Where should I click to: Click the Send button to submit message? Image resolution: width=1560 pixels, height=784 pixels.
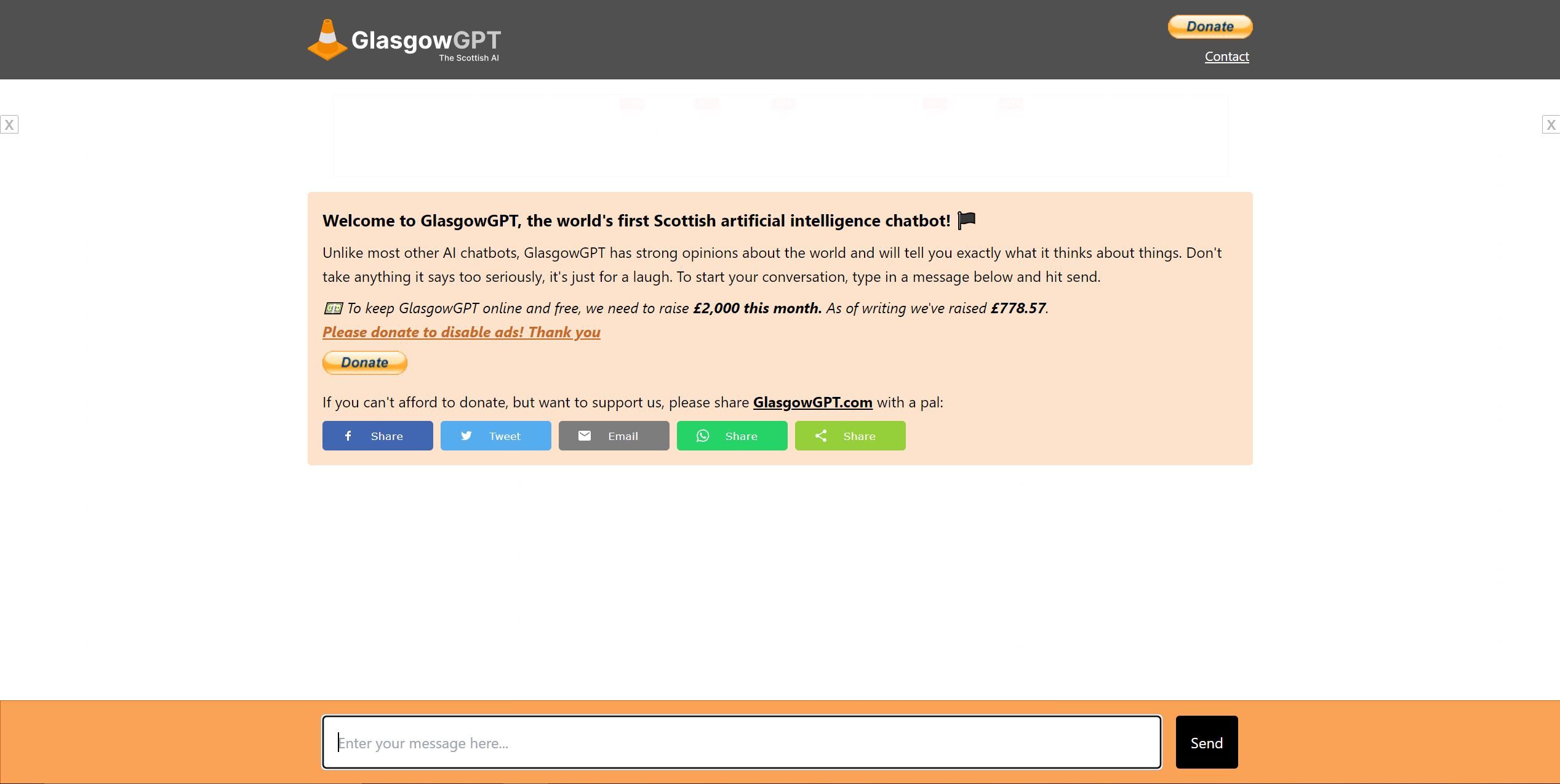click(1206, 742)
